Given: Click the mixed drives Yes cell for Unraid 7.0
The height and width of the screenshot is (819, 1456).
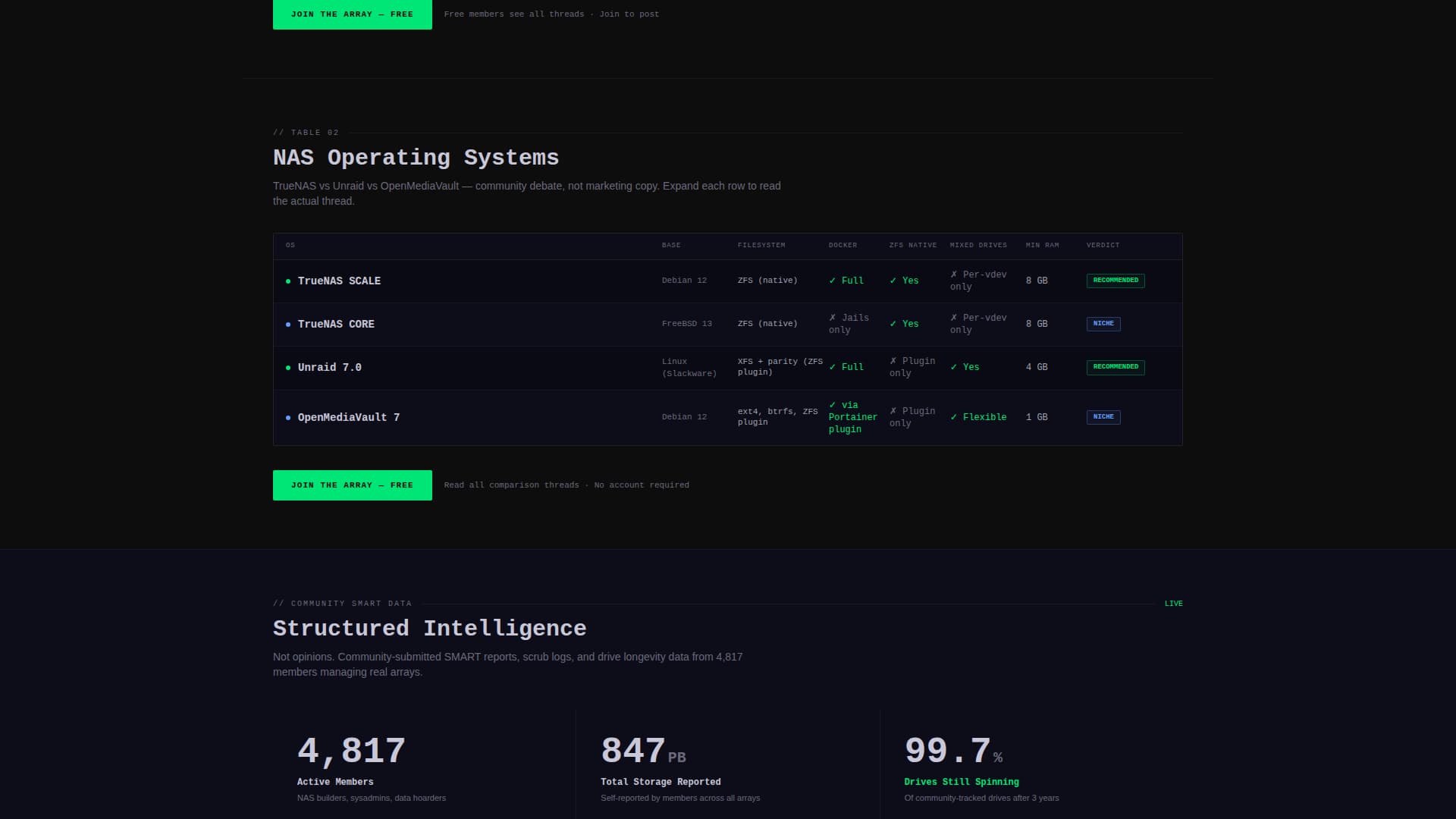Looking at the screenshot, I should (965, 367).
